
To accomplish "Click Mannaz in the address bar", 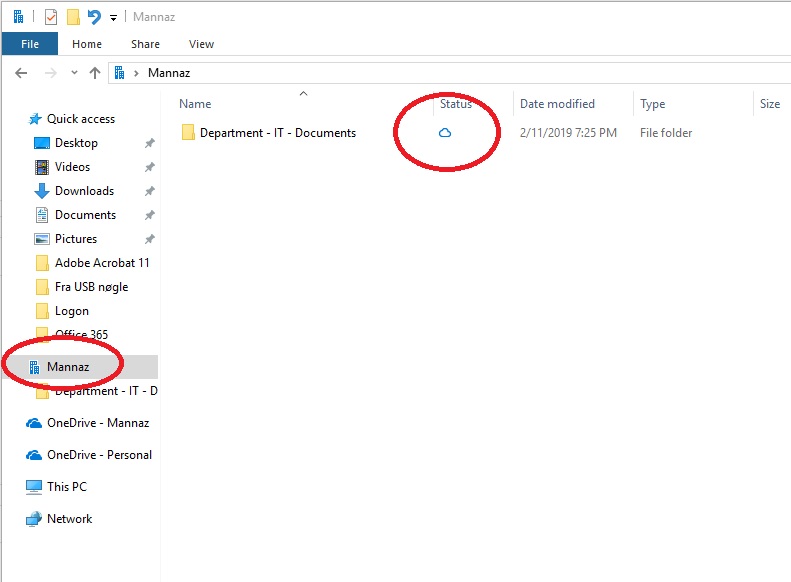I will (169, 73).
